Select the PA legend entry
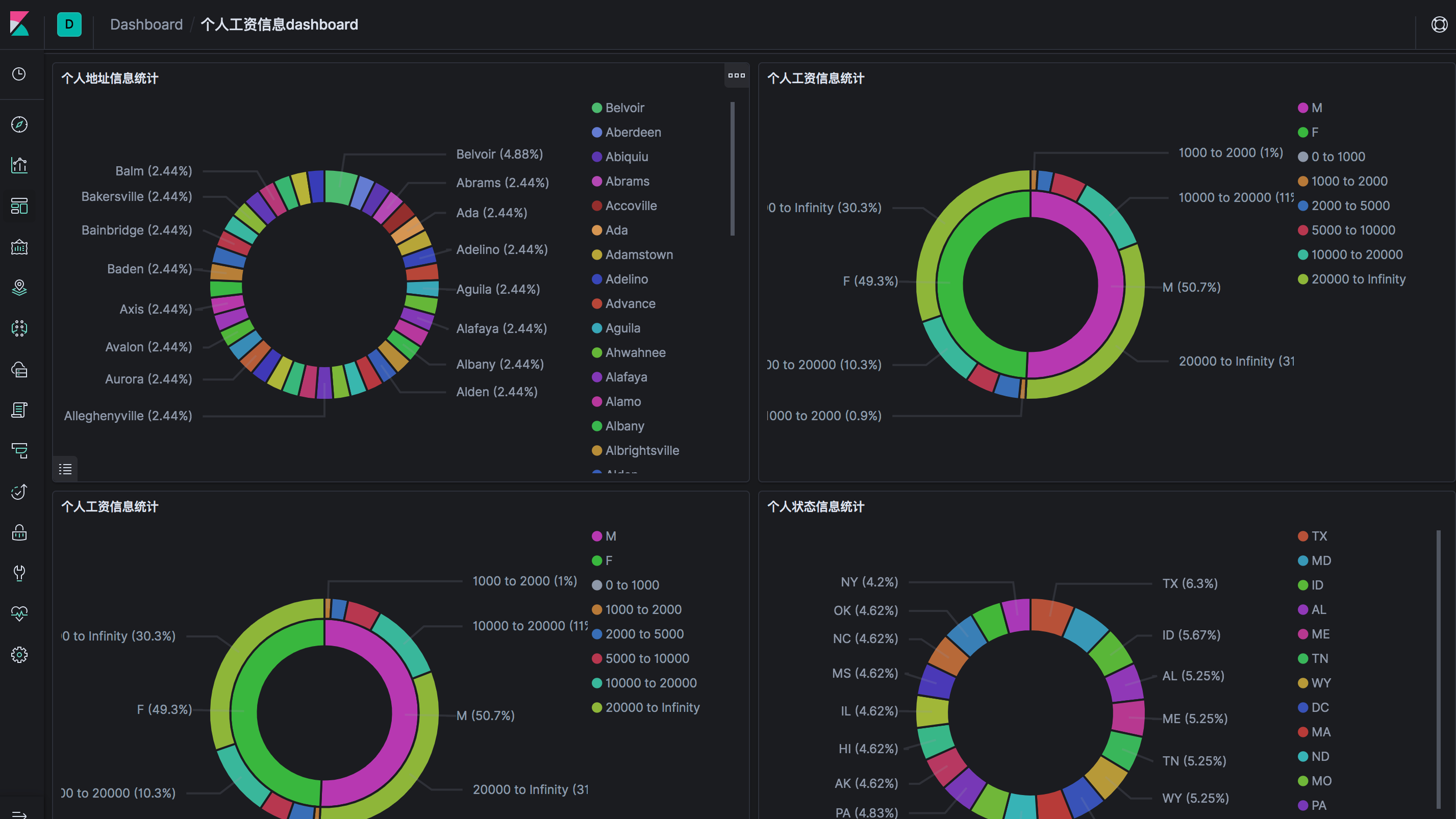 click(1312, 805)
